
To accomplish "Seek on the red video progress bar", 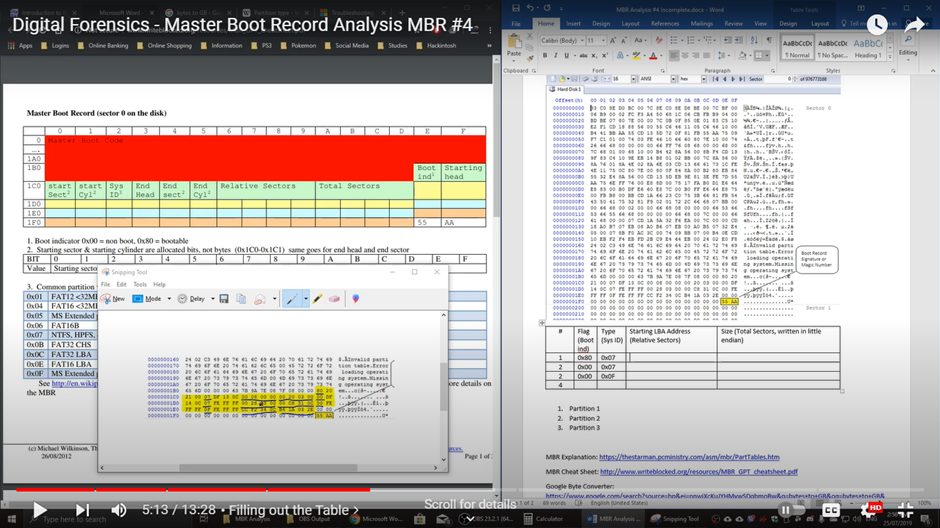I will coord(193,490).
